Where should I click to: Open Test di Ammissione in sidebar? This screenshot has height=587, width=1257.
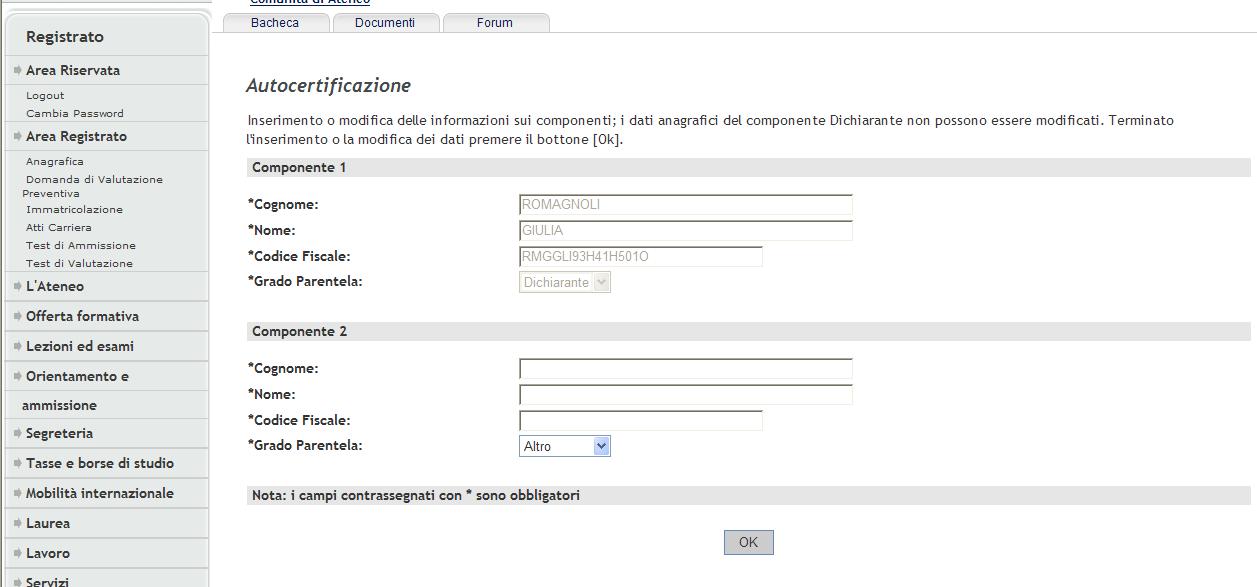pyautogui.click(x=81, y=246)
